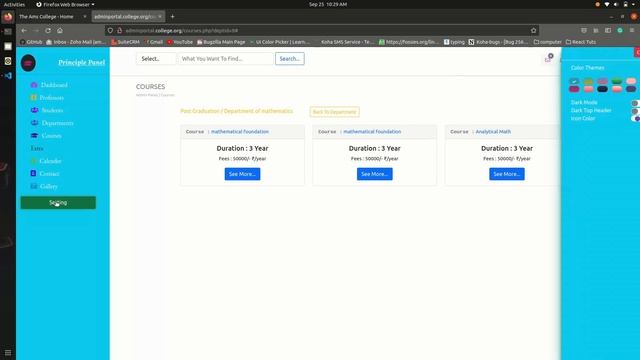Open the Bugzilla Main Page bookmark
640x360 pixels.
pyautogui.click(x=221, y=42)
